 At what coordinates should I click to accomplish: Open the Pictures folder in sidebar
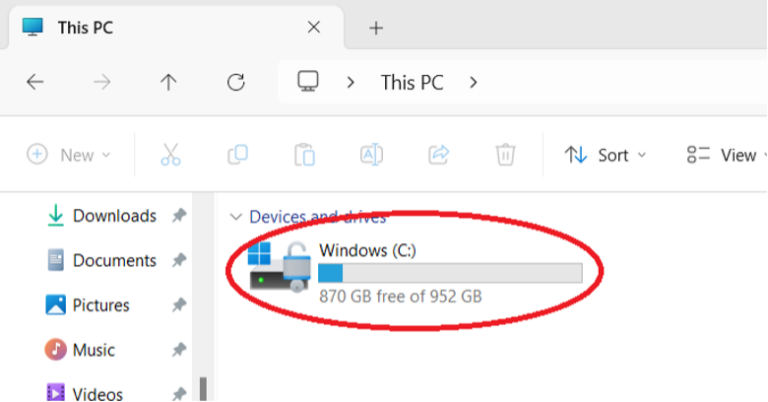tap(100, 305)
